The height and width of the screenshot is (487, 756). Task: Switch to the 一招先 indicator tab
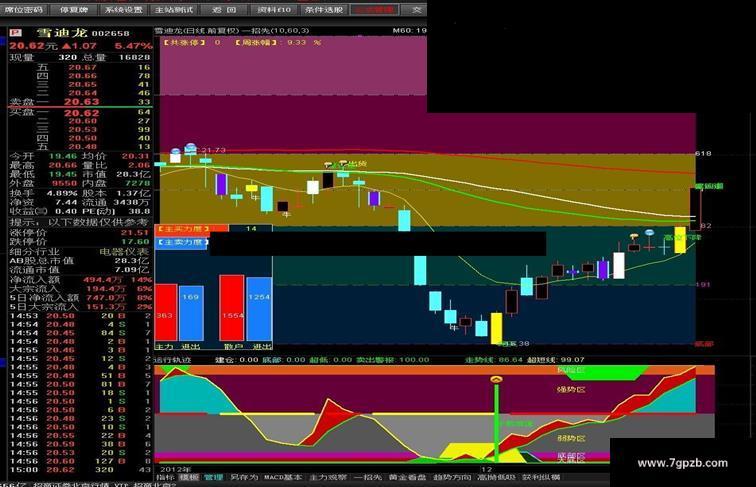(x=367, y=477)
